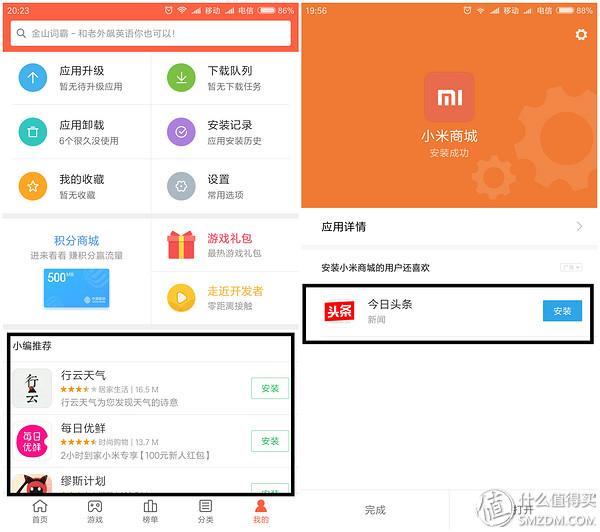
Task: Open the 应用卸载 trash icon
Action: point(33,132)
